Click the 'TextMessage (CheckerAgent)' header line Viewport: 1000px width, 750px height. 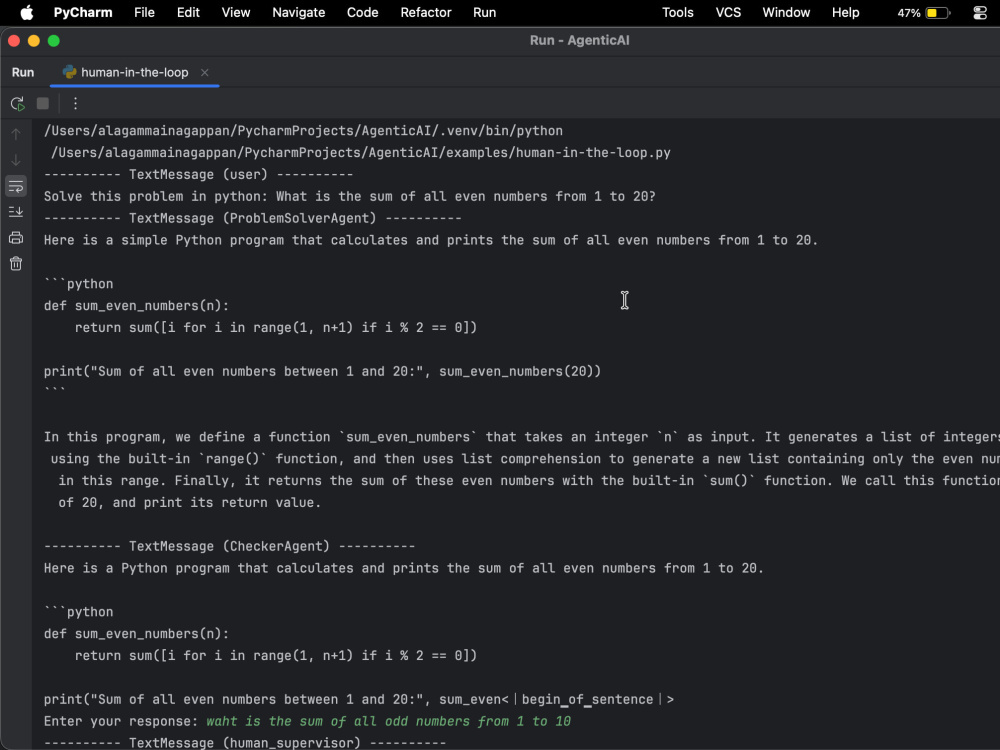[229, 547]
